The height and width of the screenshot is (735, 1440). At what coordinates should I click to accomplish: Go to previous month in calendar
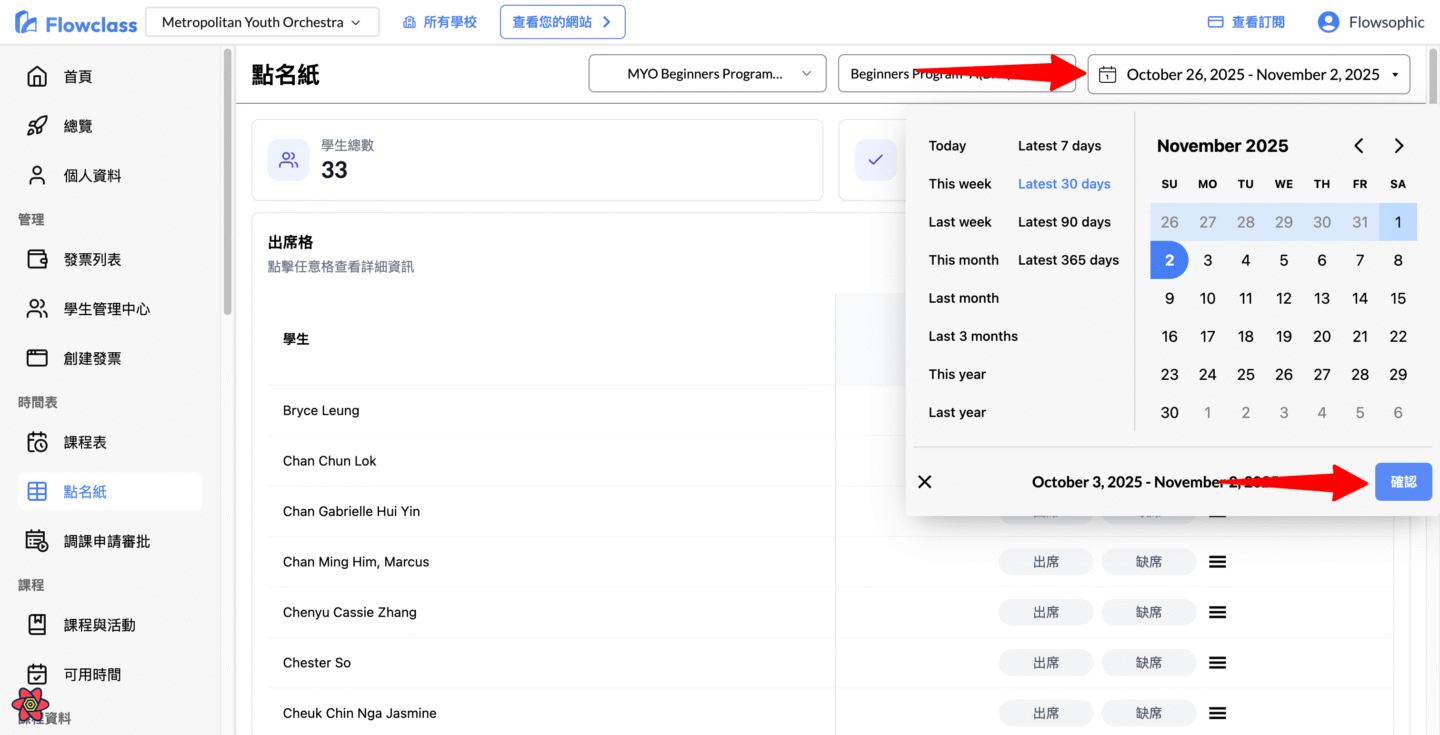pos(1359,146)
